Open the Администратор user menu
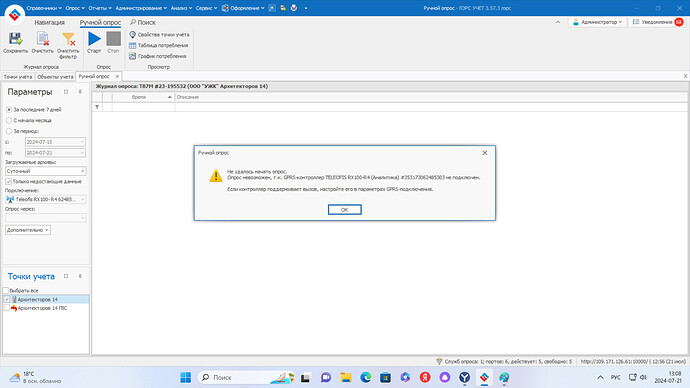 click(597, 22)
